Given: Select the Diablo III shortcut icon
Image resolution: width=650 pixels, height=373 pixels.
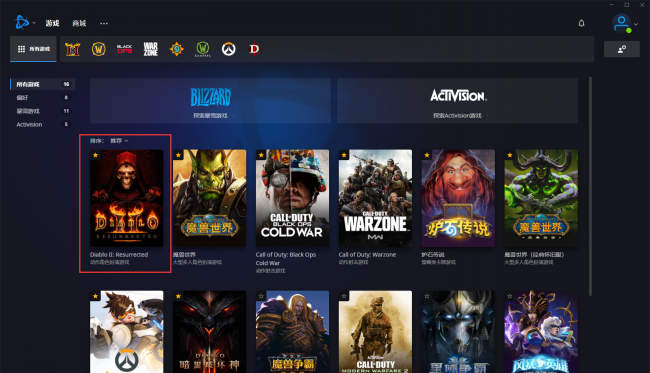Looking at the screenshot, I should [254, 49].
